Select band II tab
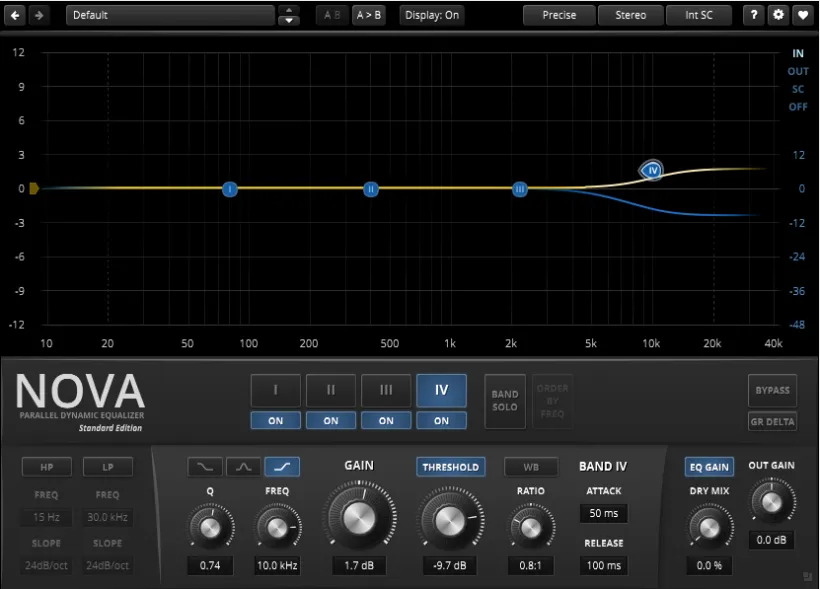Viewport: 820px width, 589px height. (331, 390)
